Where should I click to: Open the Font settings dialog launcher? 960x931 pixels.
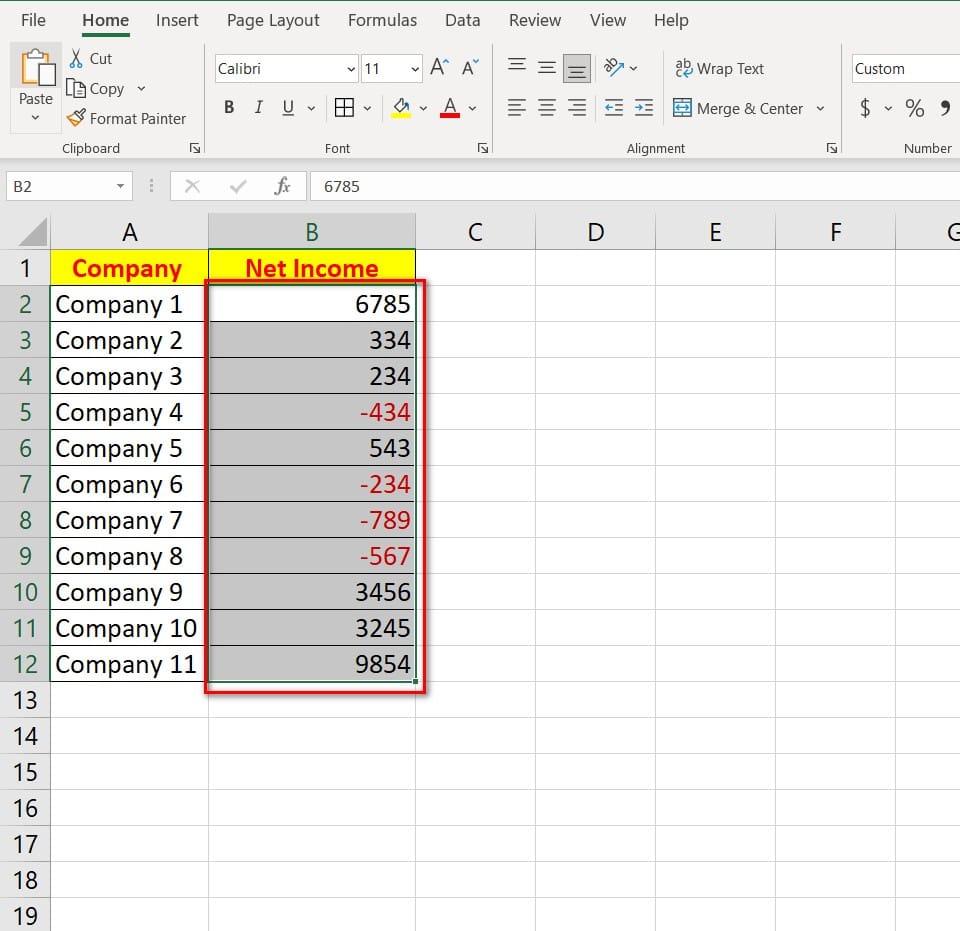pyautogui.click(x=483, y=148)
